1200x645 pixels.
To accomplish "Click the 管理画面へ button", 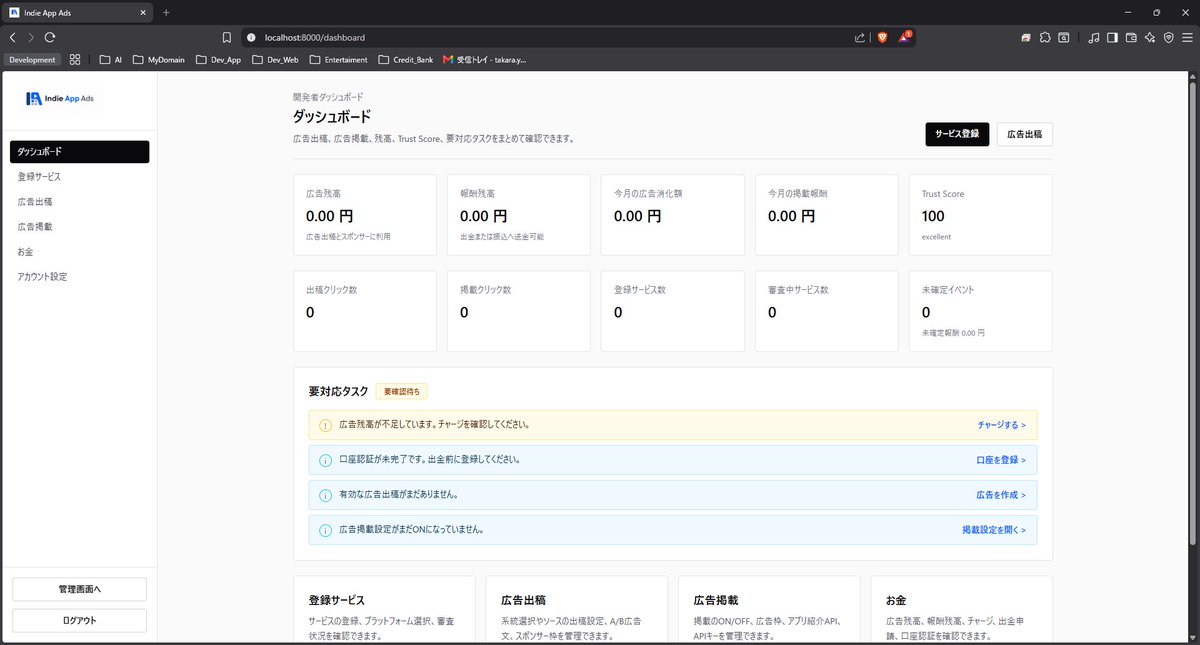I will coord(79,589).
